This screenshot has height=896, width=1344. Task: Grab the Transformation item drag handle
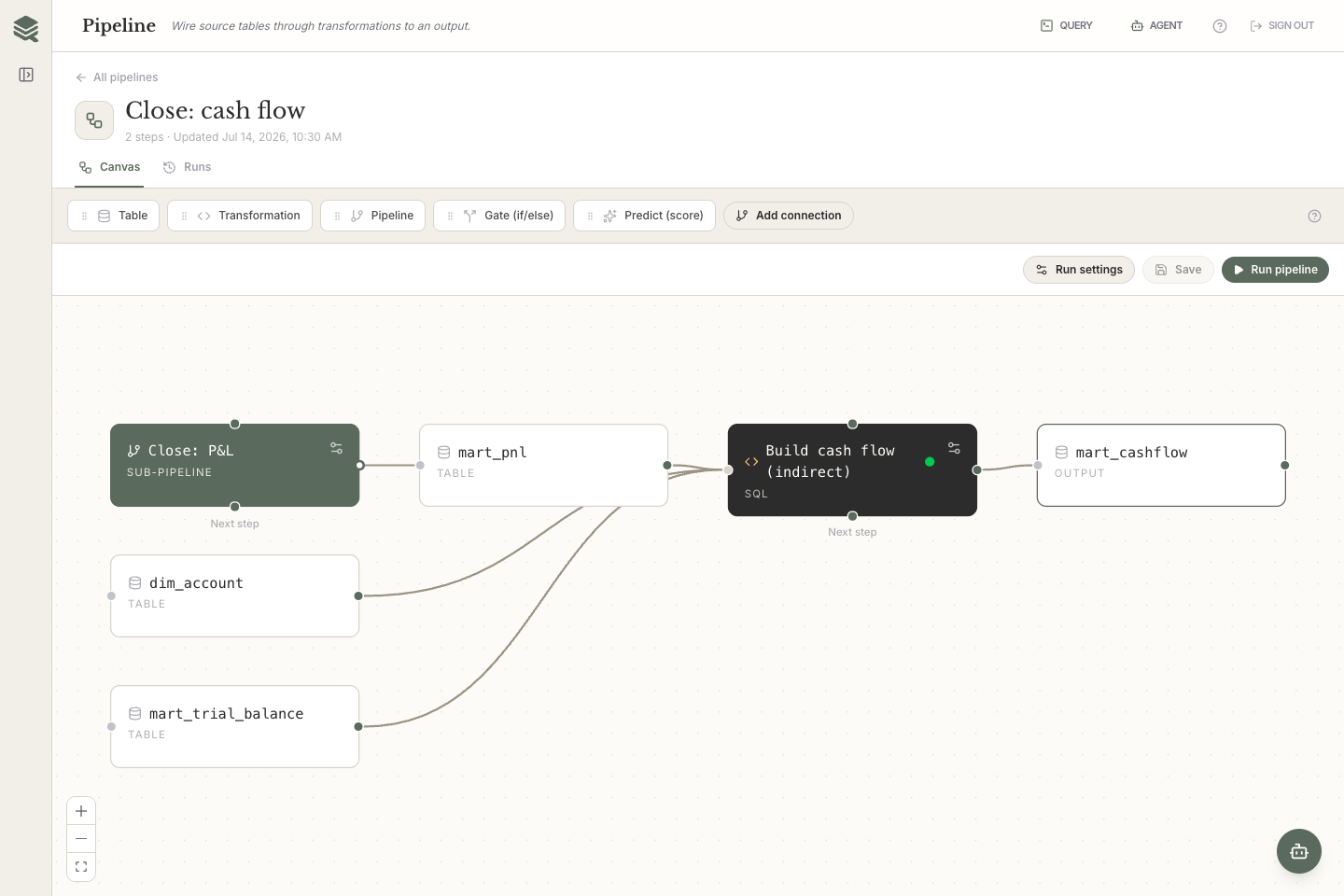[184, 216]
